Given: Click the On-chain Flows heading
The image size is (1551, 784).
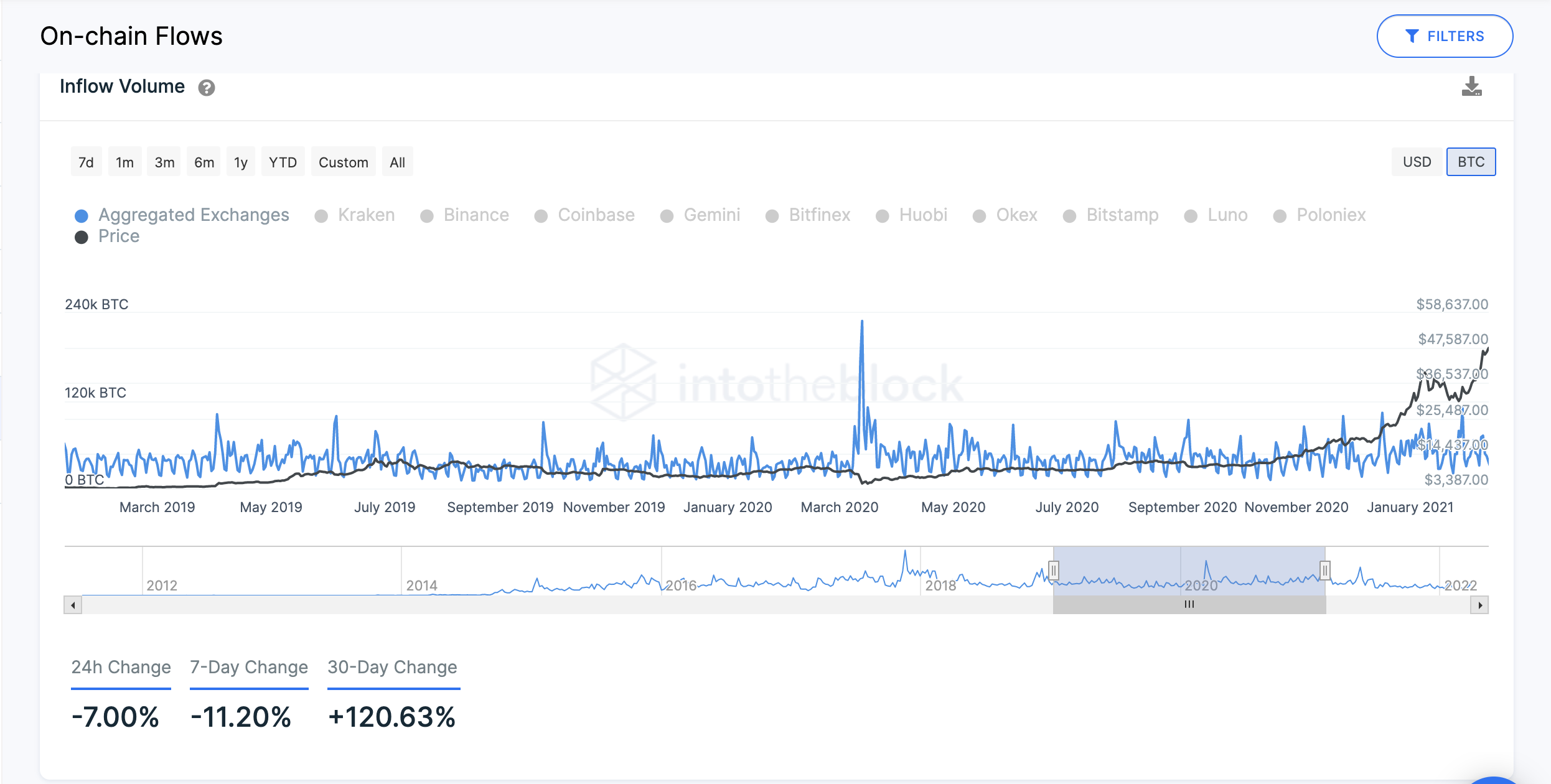Looking at the screenshot, I should point(131,36).
